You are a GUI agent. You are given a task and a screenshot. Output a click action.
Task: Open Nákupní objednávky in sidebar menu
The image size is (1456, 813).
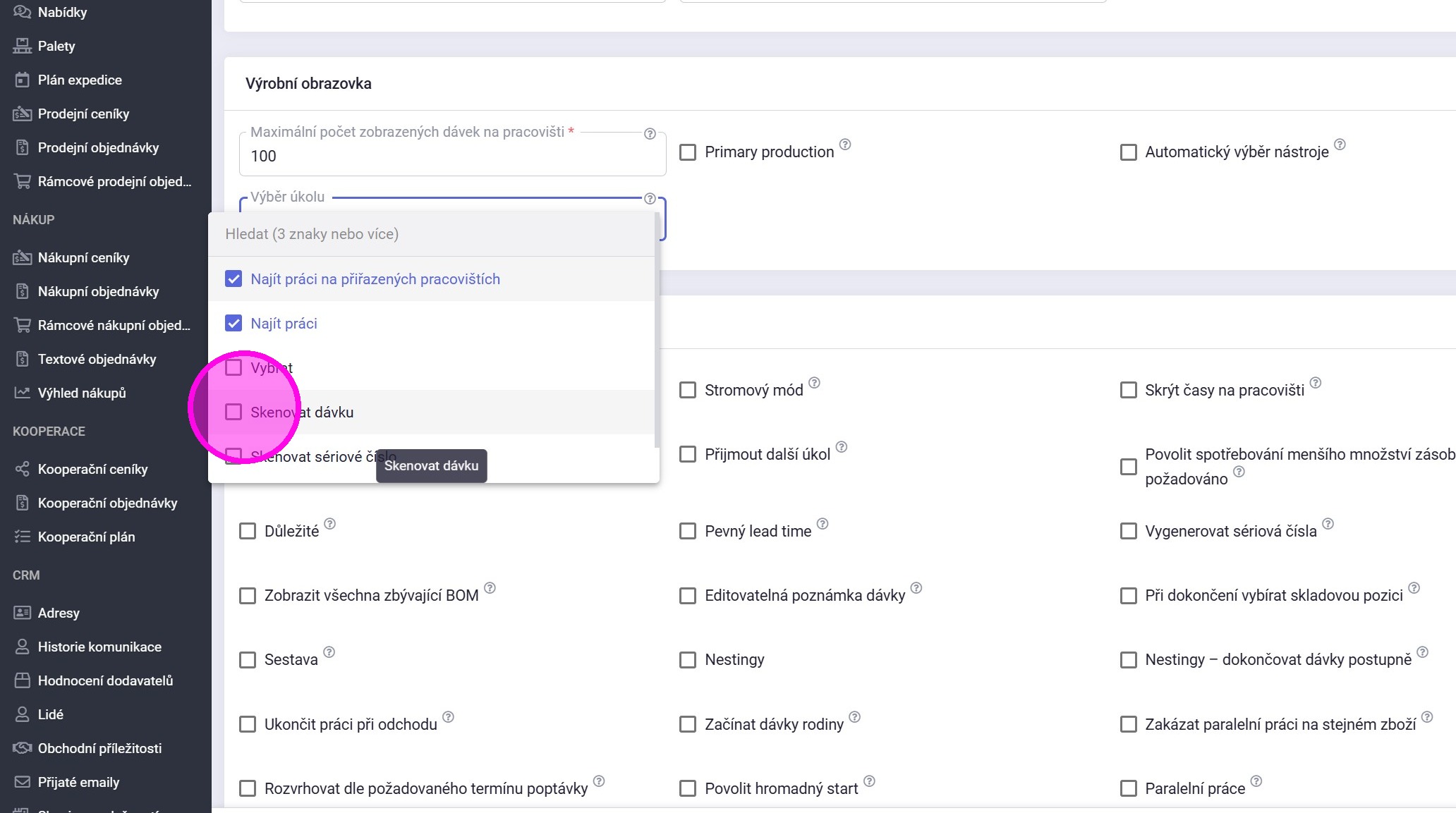[x=98, y=291]
